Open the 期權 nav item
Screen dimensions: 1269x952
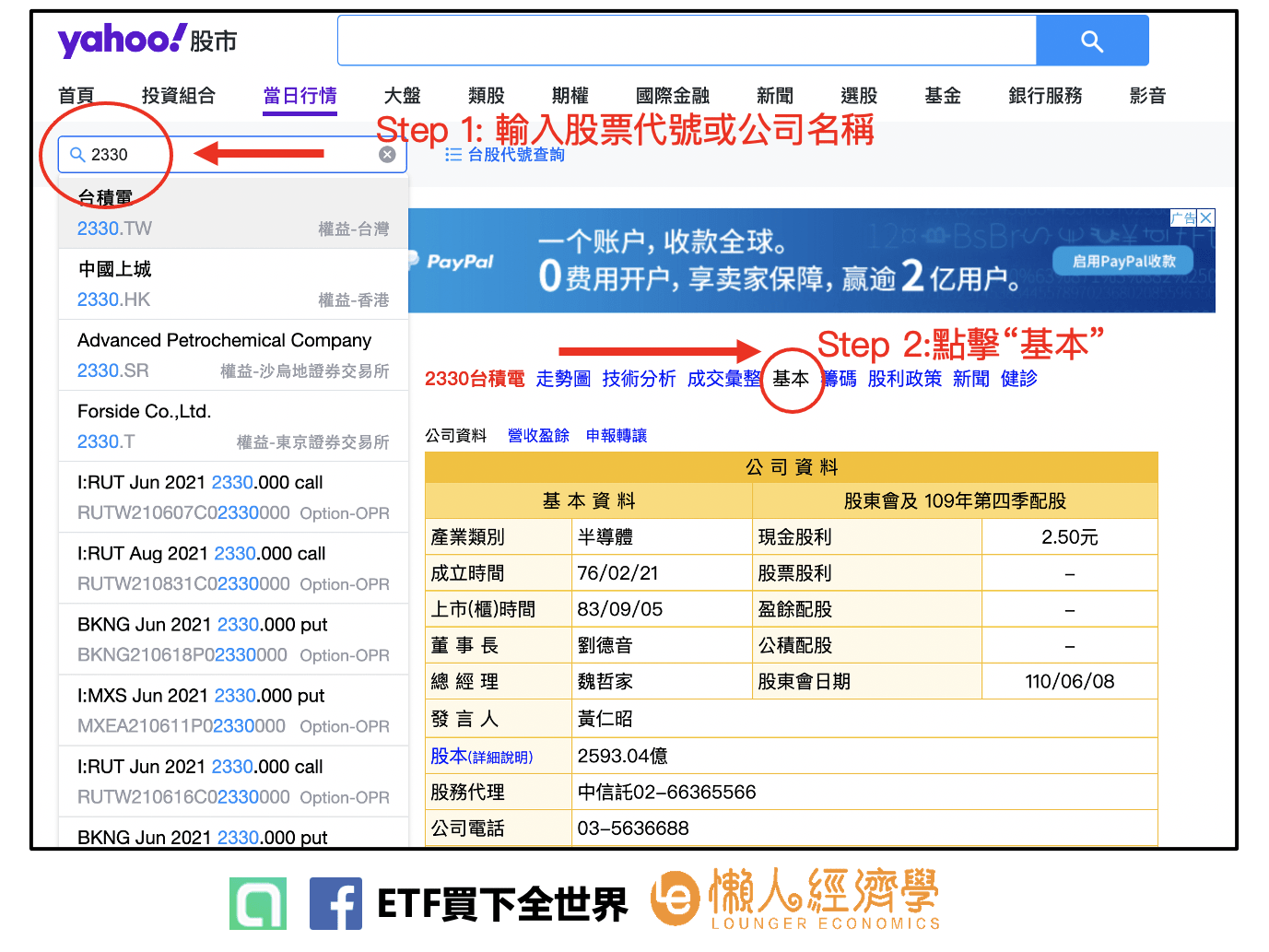(x=570, y=96)
